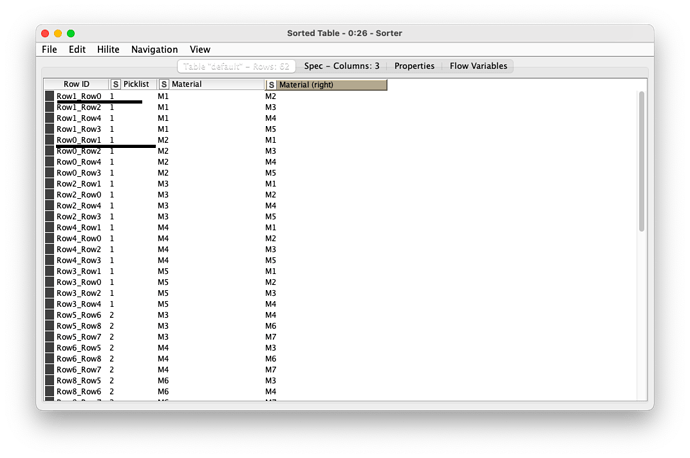690x458 pixels.
Task: Click the color marker of row Row5_Row6
Action: click(x=49, y=315)
